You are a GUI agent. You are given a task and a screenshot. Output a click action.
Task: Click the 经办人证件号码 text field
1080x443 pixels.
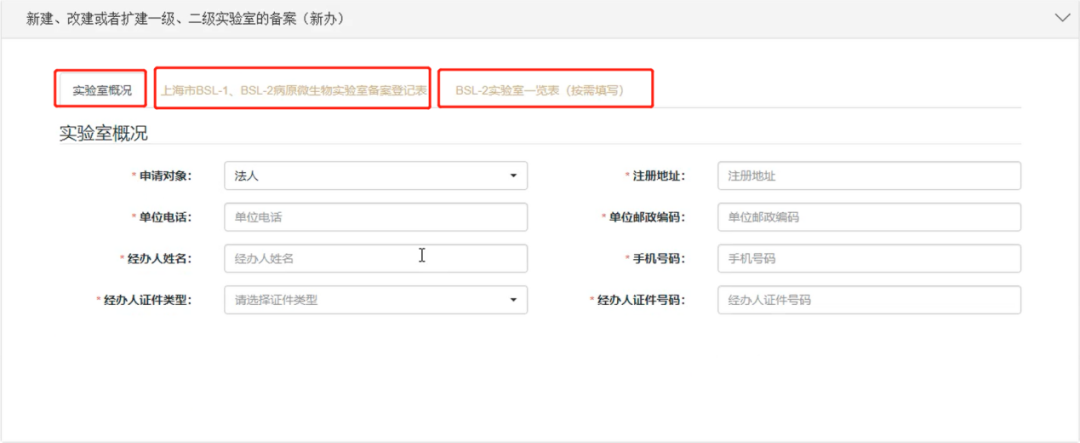[x=868, y=300]
